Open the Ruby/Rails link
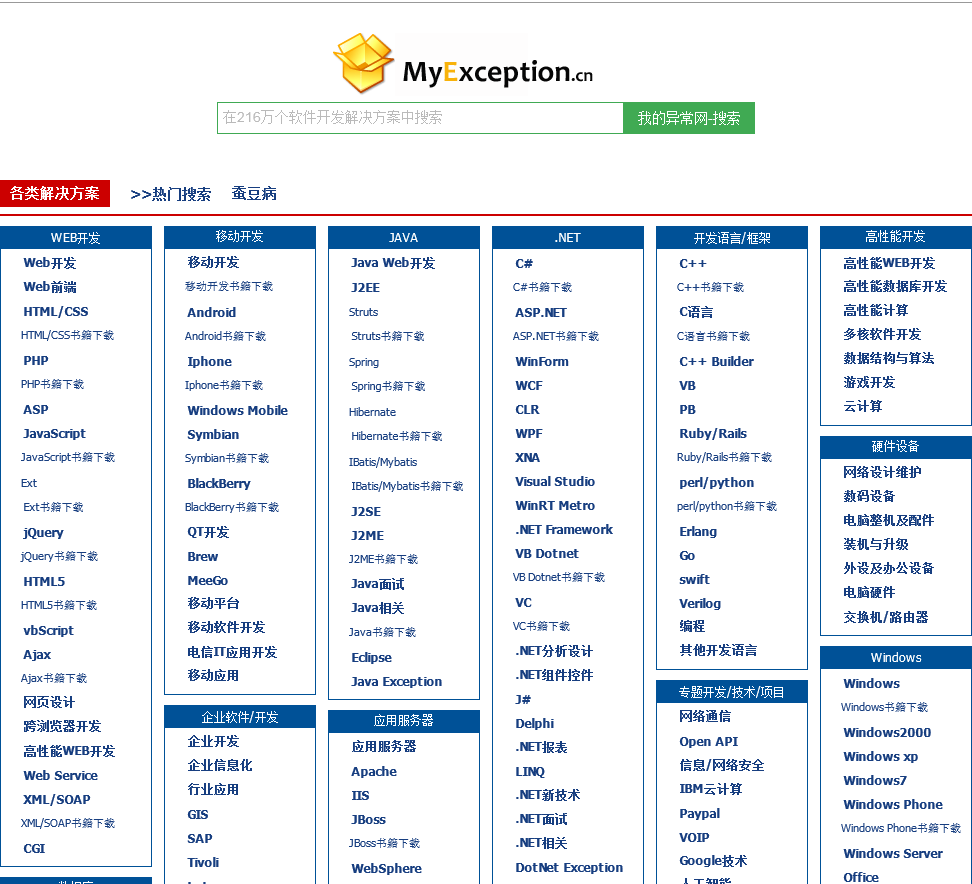 point(713,433)
